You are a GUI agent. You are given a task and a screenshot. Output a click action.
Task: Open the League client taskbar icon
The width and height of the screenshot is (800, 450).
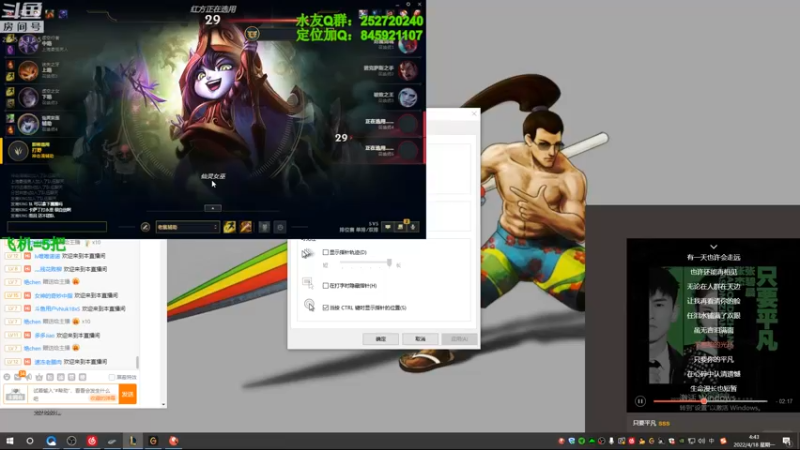click(133, 441)
